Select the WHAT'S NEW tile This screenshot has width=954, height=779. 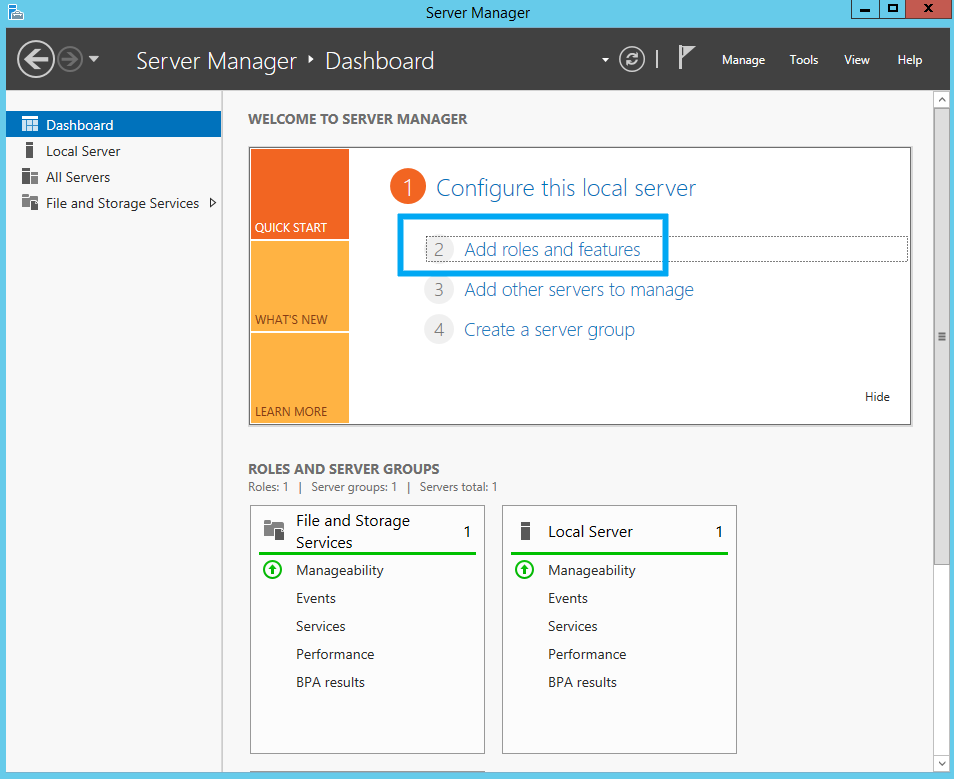click(x=300, y=286)
